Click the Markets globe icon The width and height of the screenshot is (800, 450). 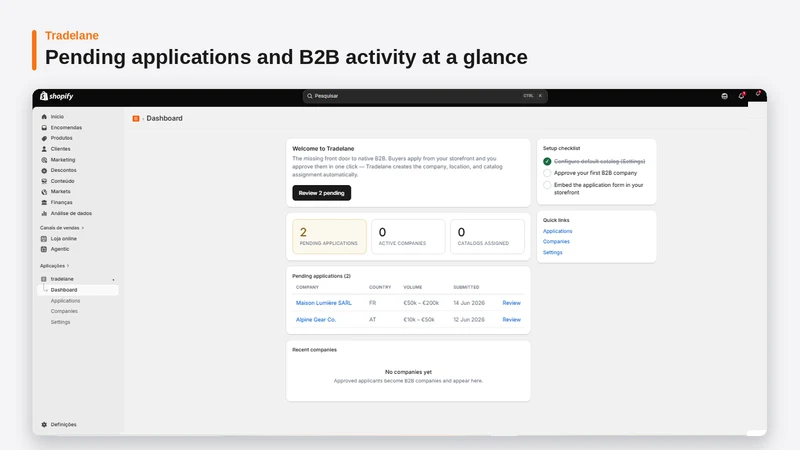coord(44,192)
